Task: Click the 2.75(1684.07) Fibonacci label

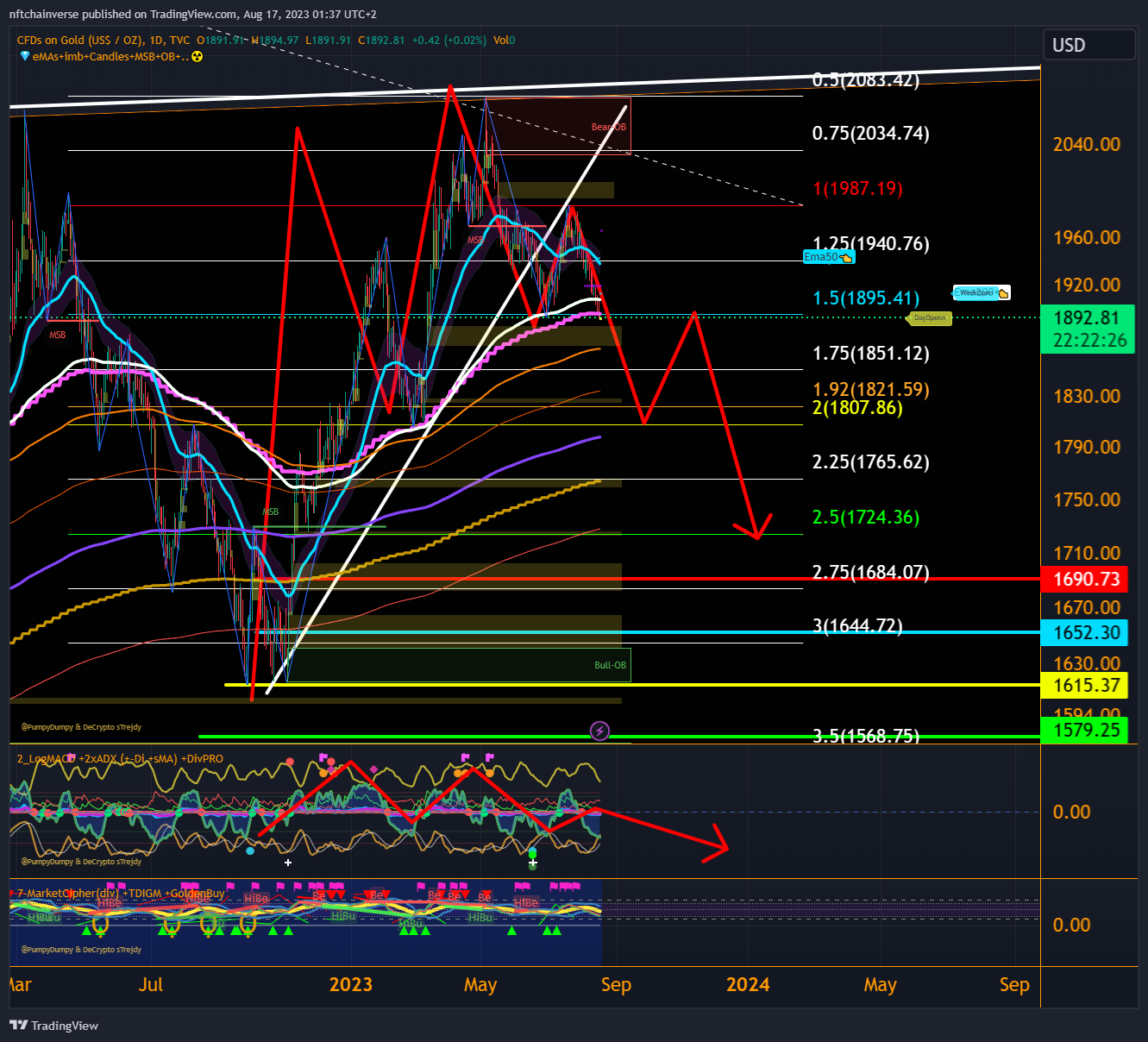Action: tap(871, 573)
